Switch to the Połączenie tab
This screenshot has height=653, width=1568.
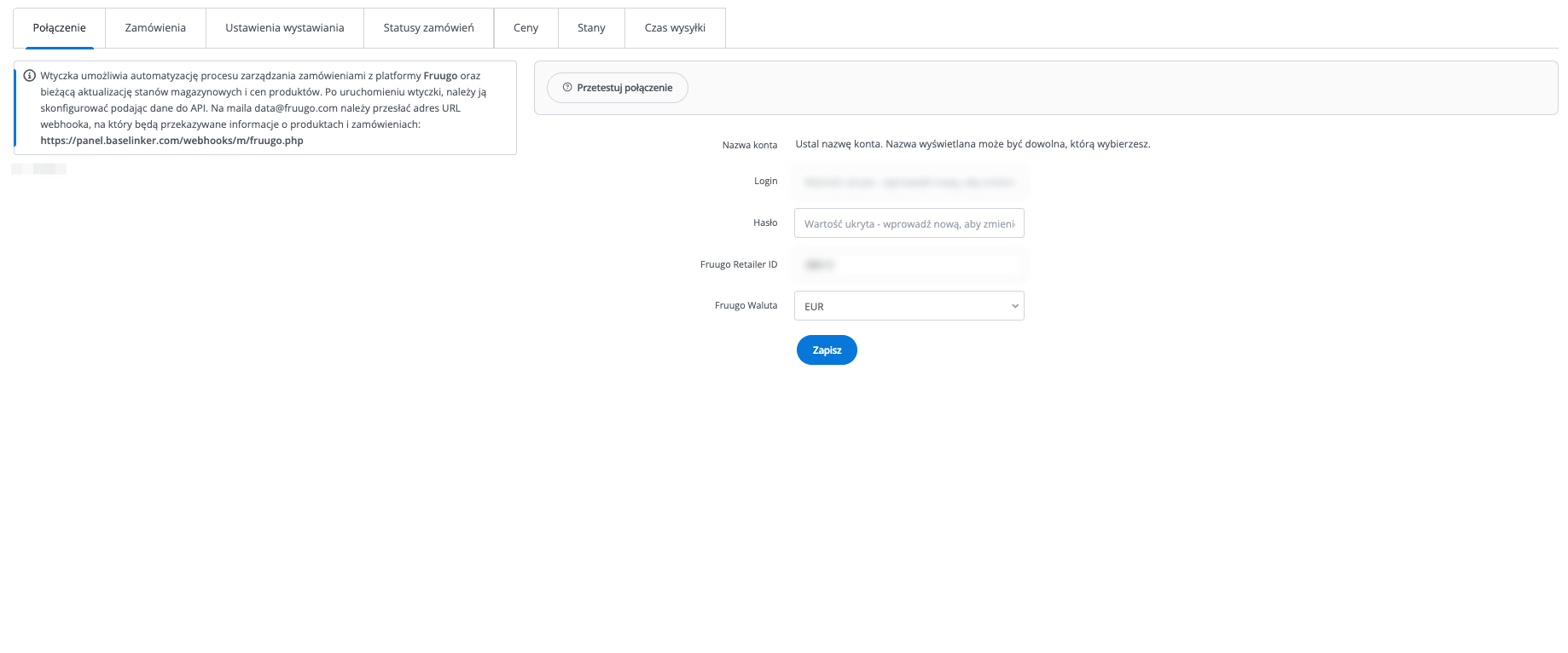tap(59, 28)
